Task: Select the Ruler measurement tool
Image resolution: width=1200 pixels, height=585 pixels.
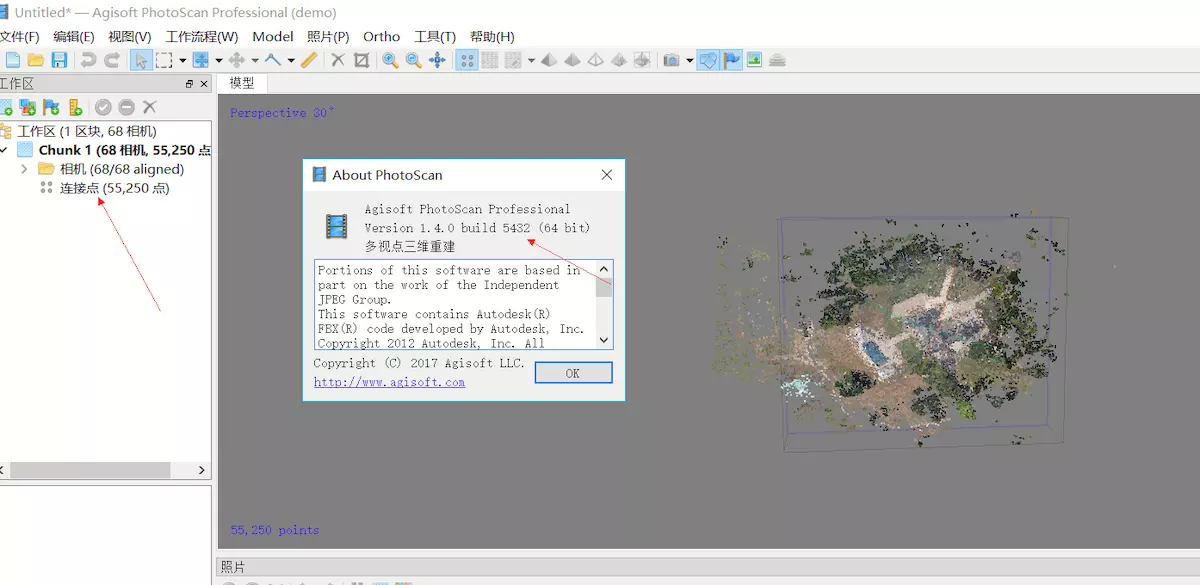Action: 309,60
